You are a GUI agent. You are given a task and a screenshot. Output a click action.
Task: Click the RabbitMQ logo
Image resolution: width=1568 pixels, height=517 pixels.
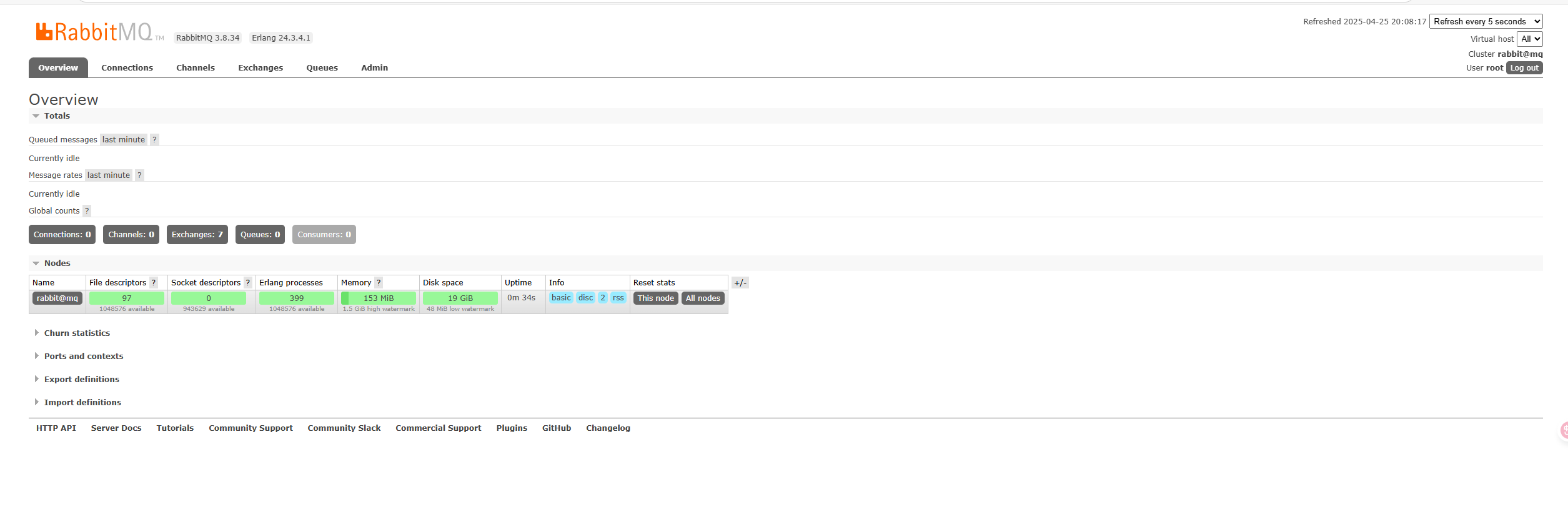tap(99, 32)
